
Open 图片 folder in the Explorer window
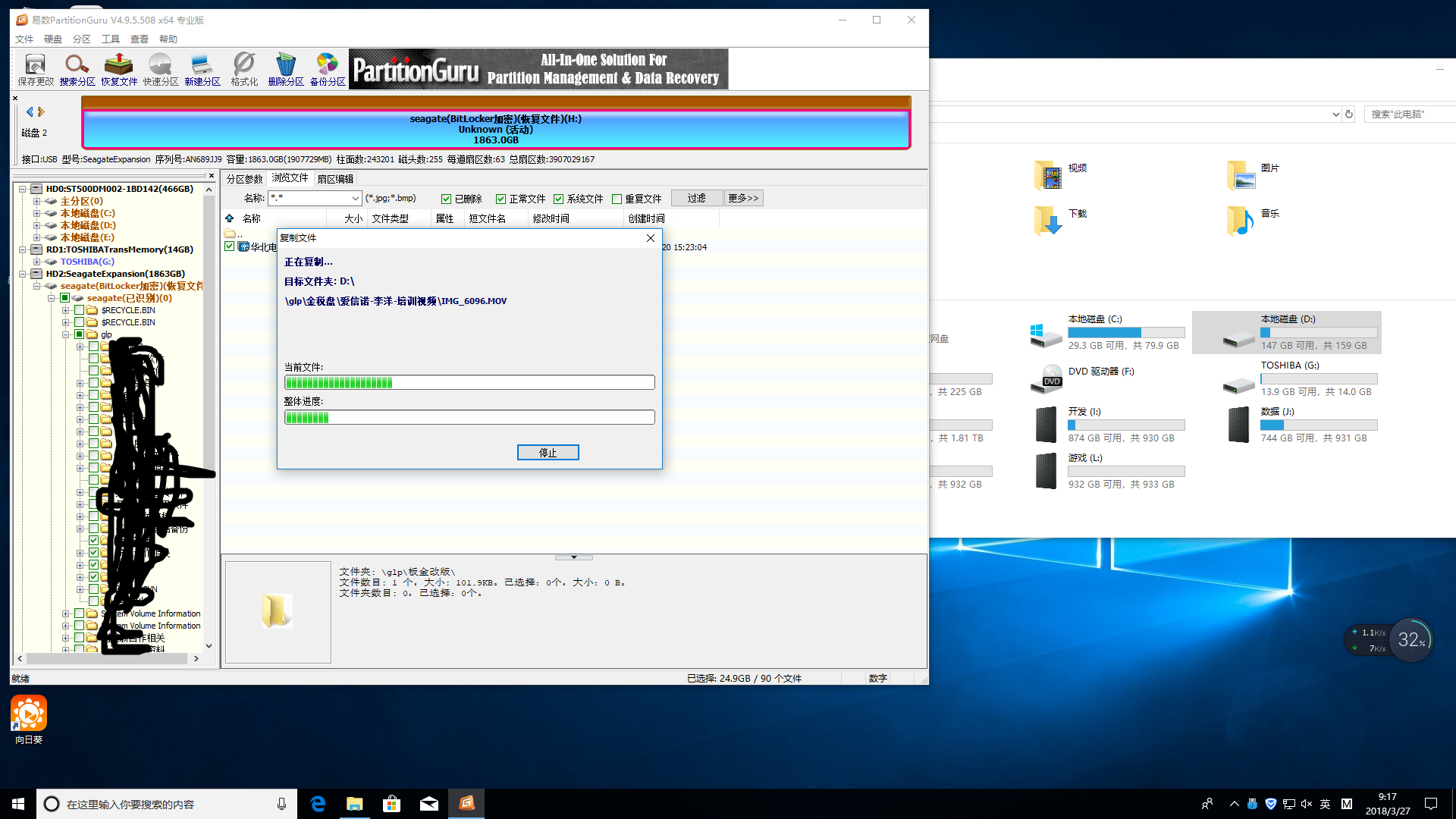coord(1254,175)
